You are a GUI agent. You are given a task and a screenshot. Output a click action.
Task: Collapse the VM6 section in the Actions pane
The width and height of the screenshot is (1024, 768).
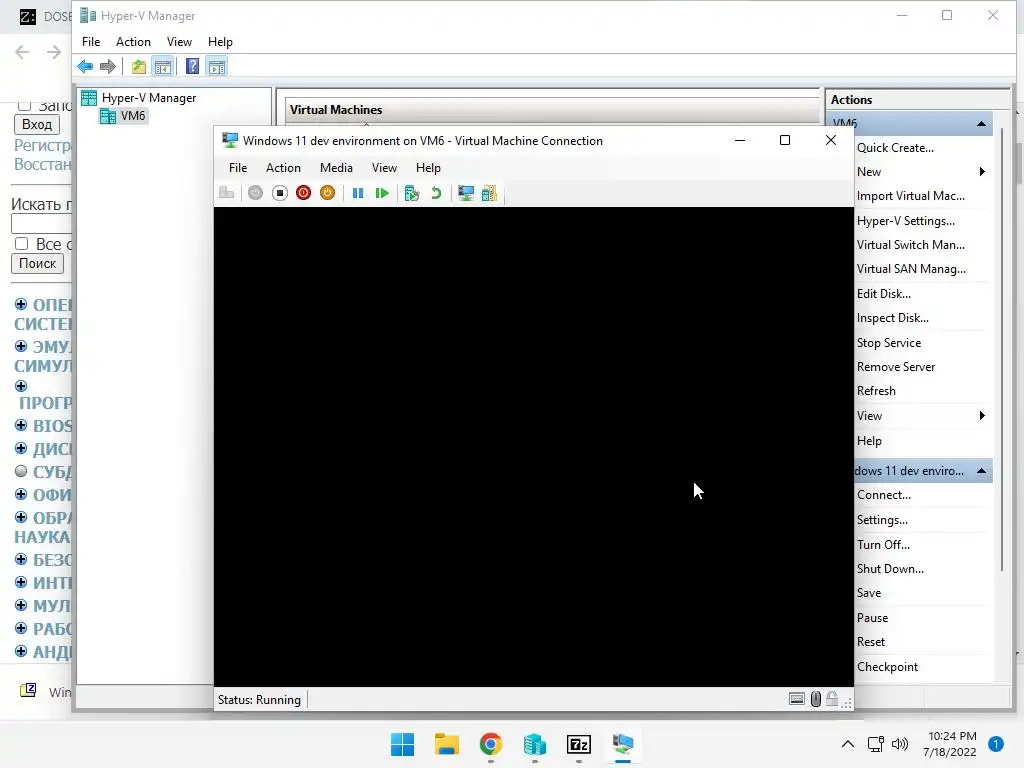coord(981,123)
